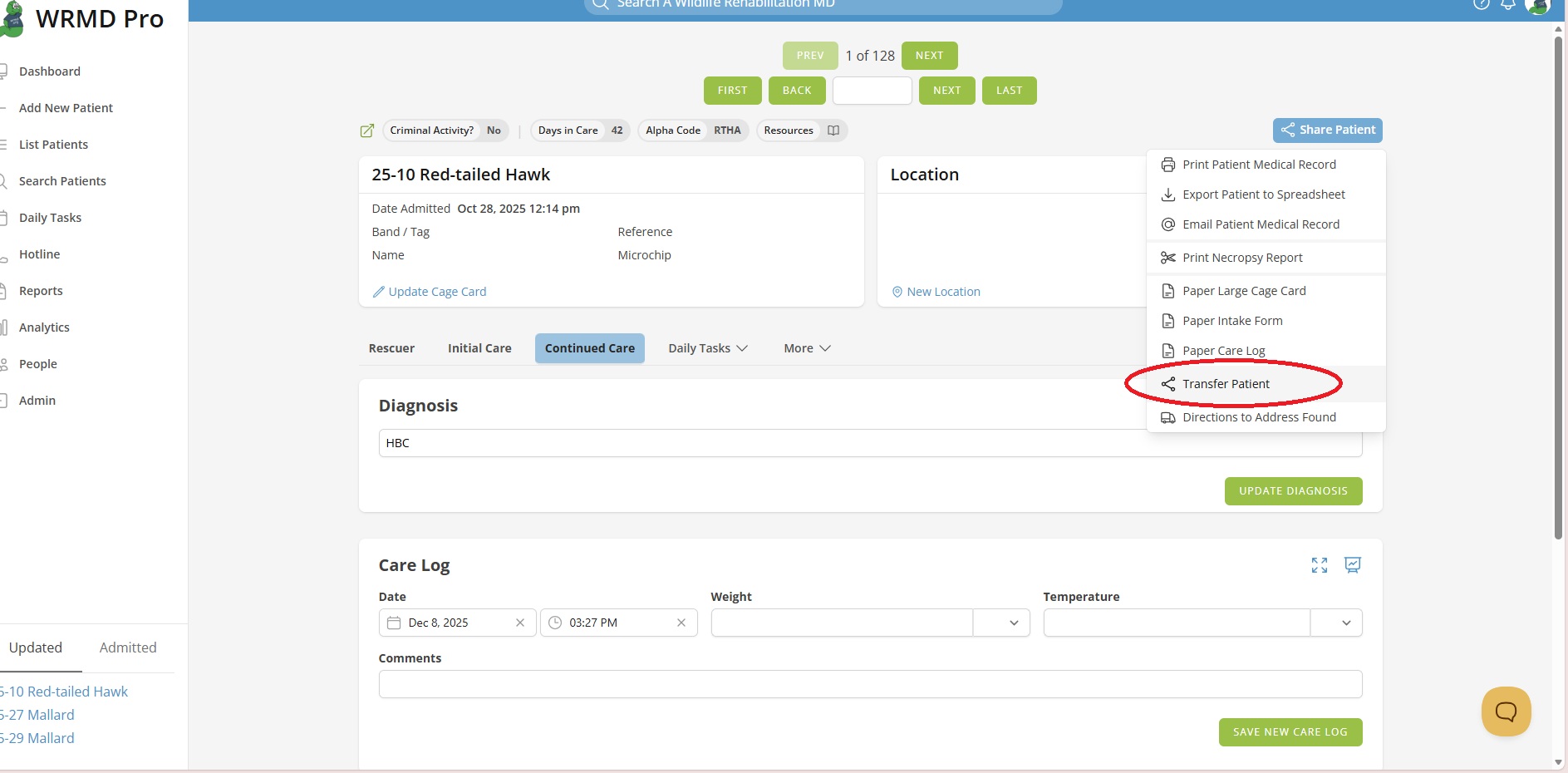The image size is (1568, 773).
Task: Select the Continued Care tab
Action: (590, 348)
